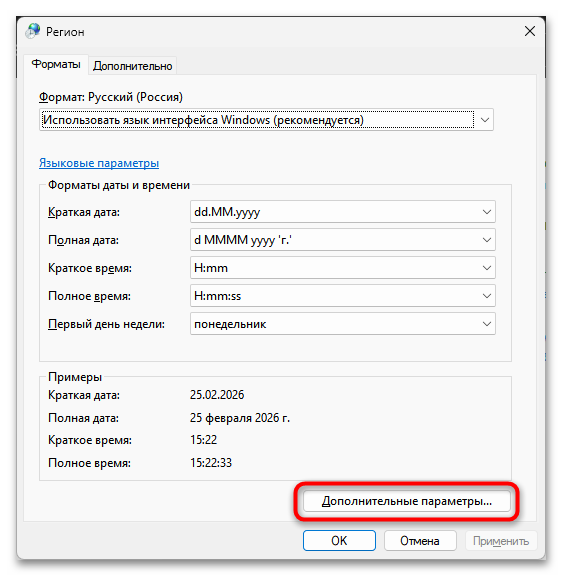The height and width of the screenshot is (576, 562).
Task: Click the Отмена button
Action: [420, 540]
